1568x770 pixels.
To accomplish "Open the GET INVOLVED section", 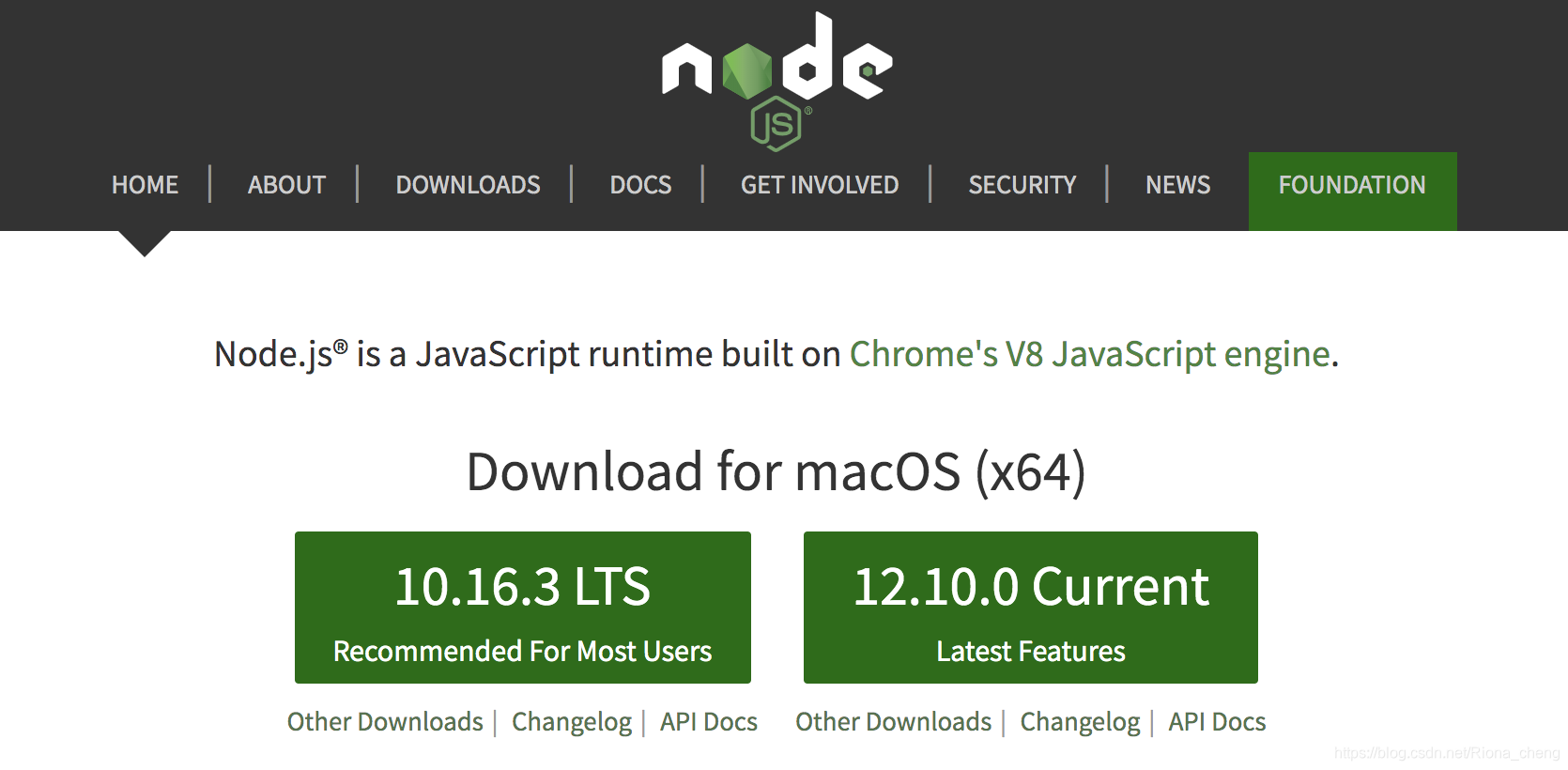I will tap(820, 185).
